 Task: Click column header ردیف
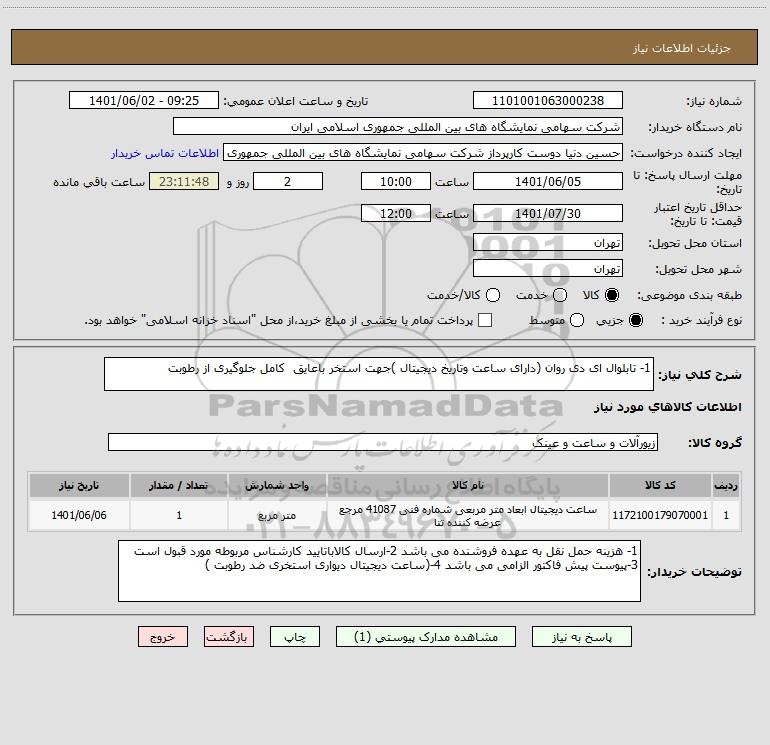(x=726, y=485)
